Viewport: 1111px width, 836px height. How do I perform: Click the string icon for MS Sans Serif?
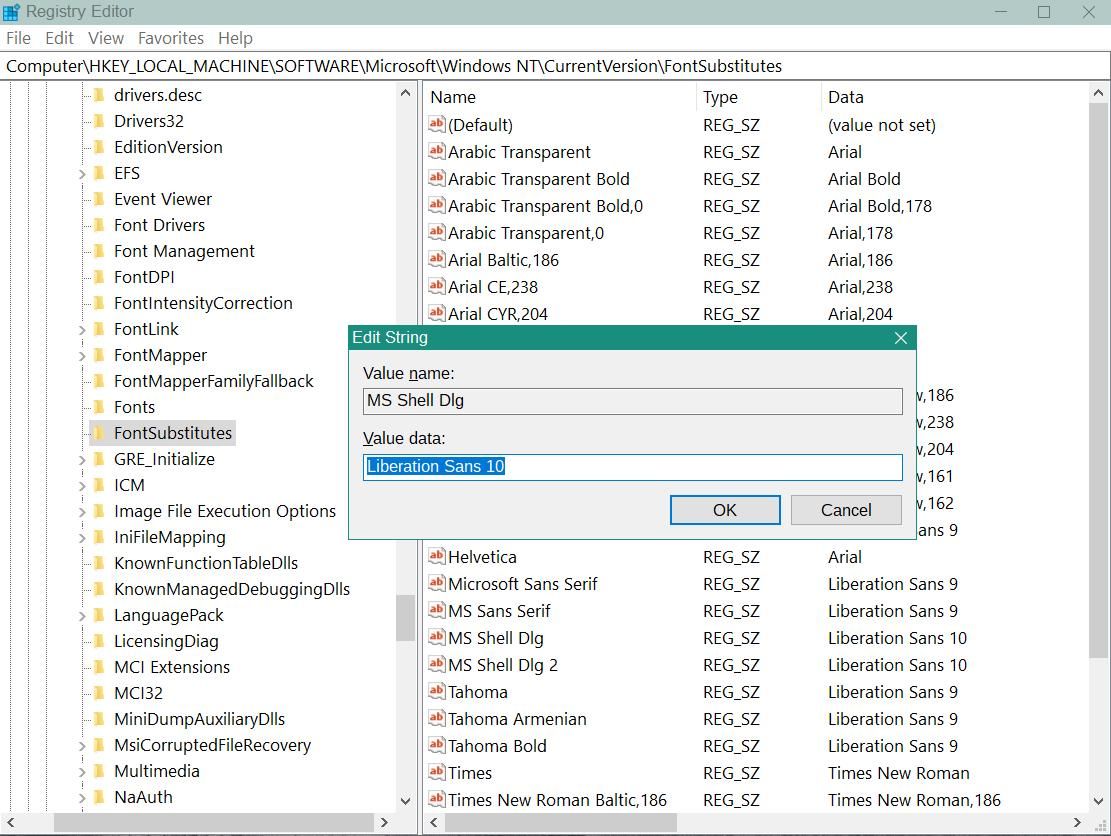coord(436,610)
